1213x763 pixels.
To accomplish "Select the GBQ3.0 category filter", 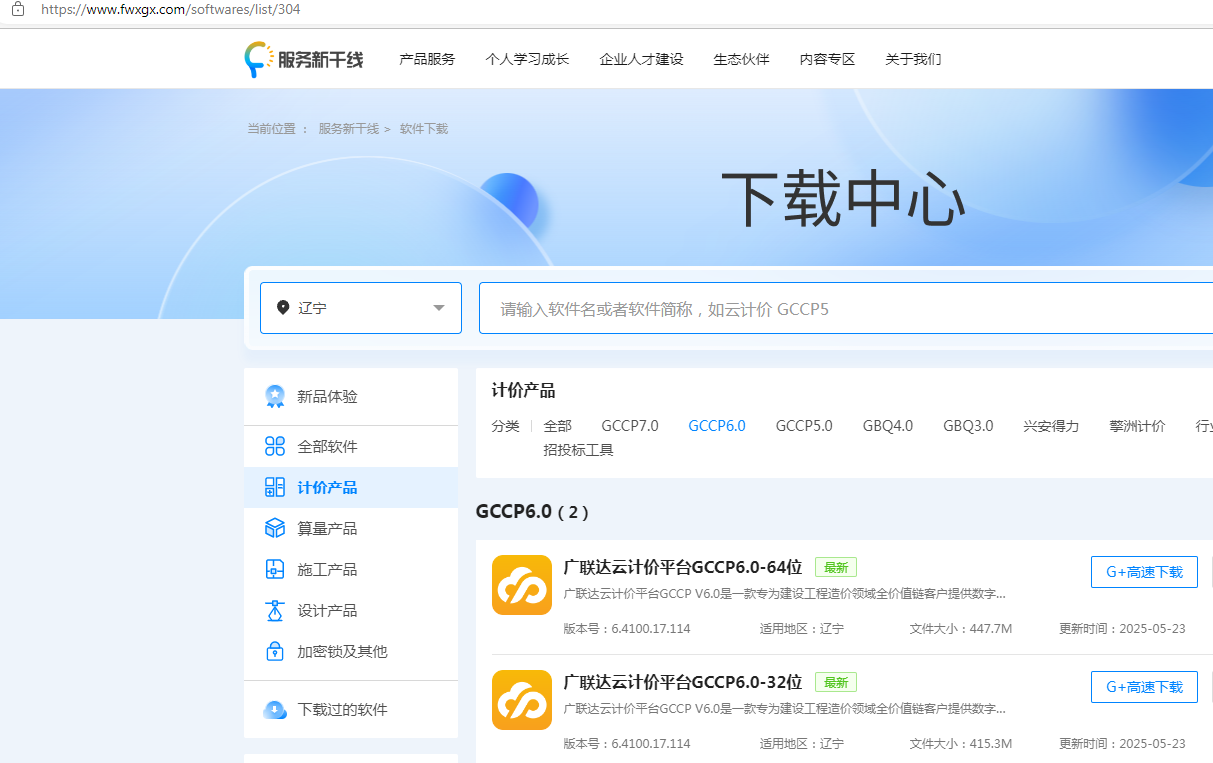I will [x=968, y=426].
